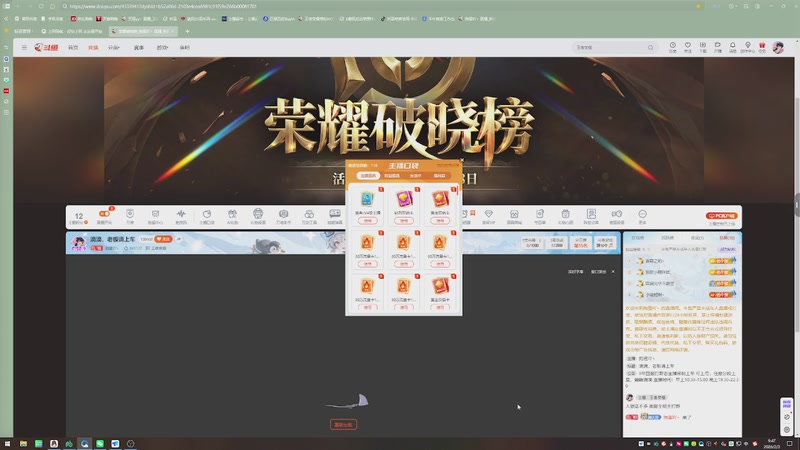Open the notifications bell icon
The image size is (800, 450).
(733, 47)
